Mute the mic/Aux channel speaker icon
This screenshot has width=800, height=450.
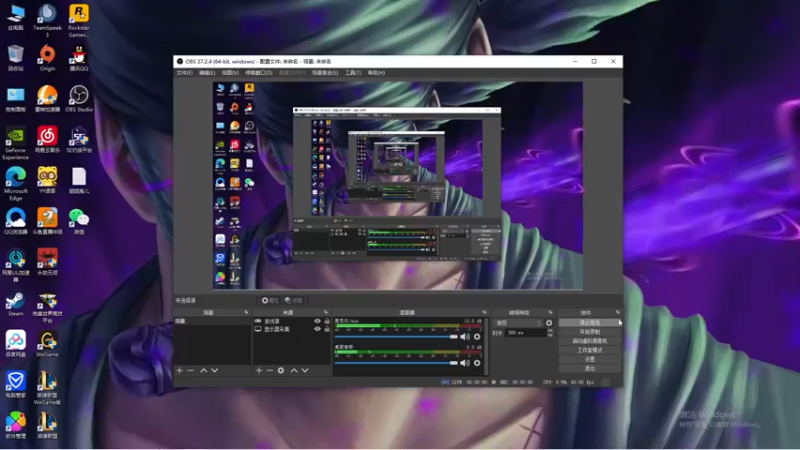coord(465,337)
